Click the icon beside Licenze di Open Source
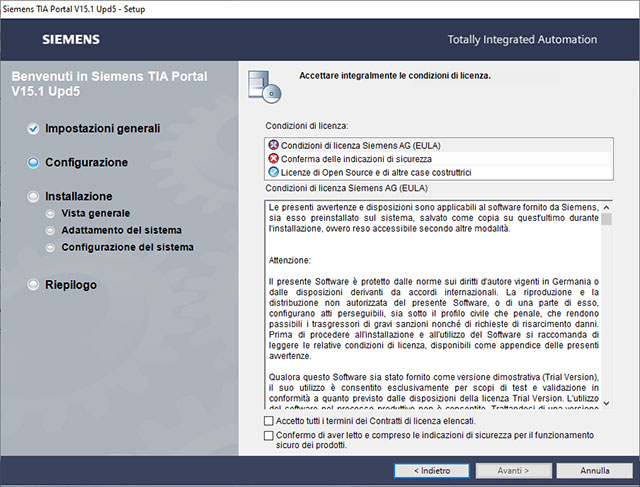Image resolution: width=640 pixels, height=487 pixels. point(273,172)
